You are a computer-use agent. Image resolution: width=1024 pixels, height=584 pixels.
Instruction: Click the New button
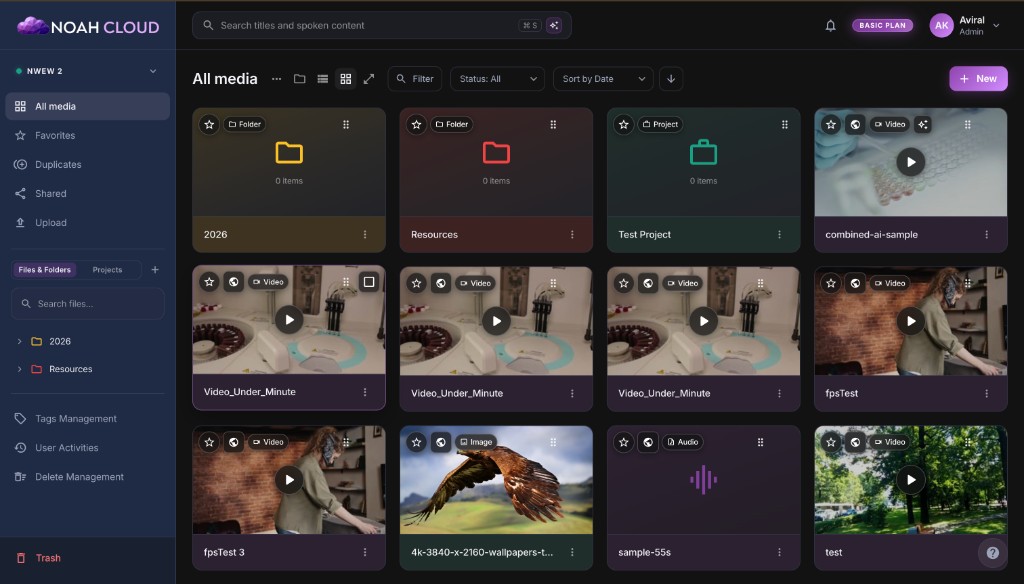tap(978, 78)
